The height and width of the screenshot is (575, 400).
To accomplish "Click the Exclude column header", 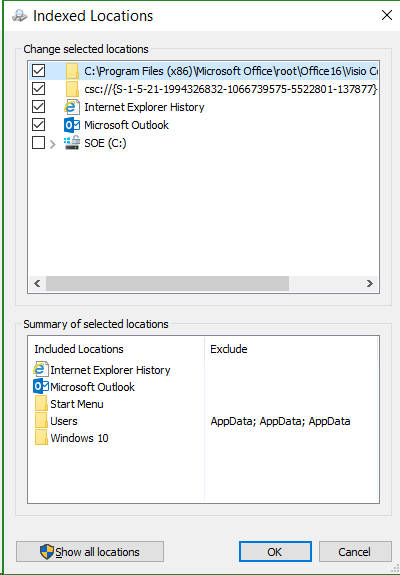I will pyautogui.click(x=291, y=349).
